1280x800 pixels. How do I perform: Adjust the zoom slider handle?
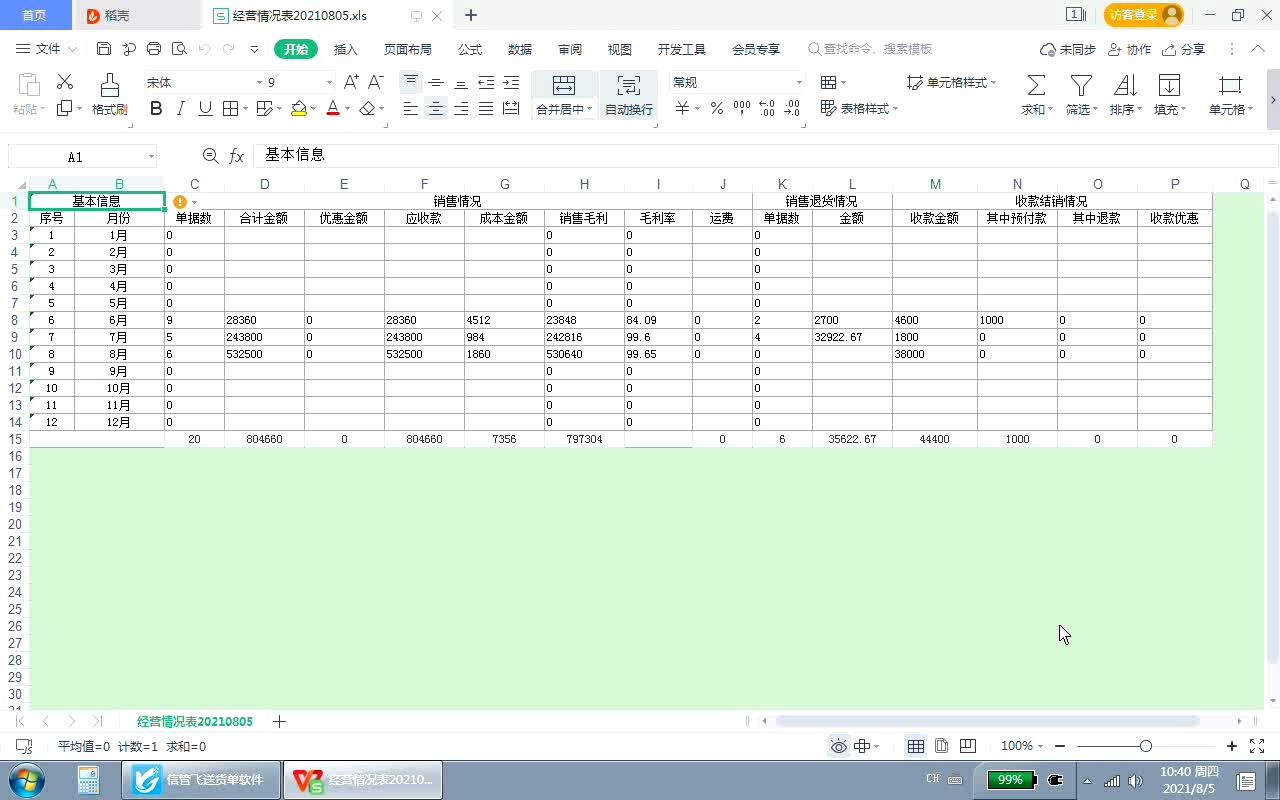pos(1146,746)
